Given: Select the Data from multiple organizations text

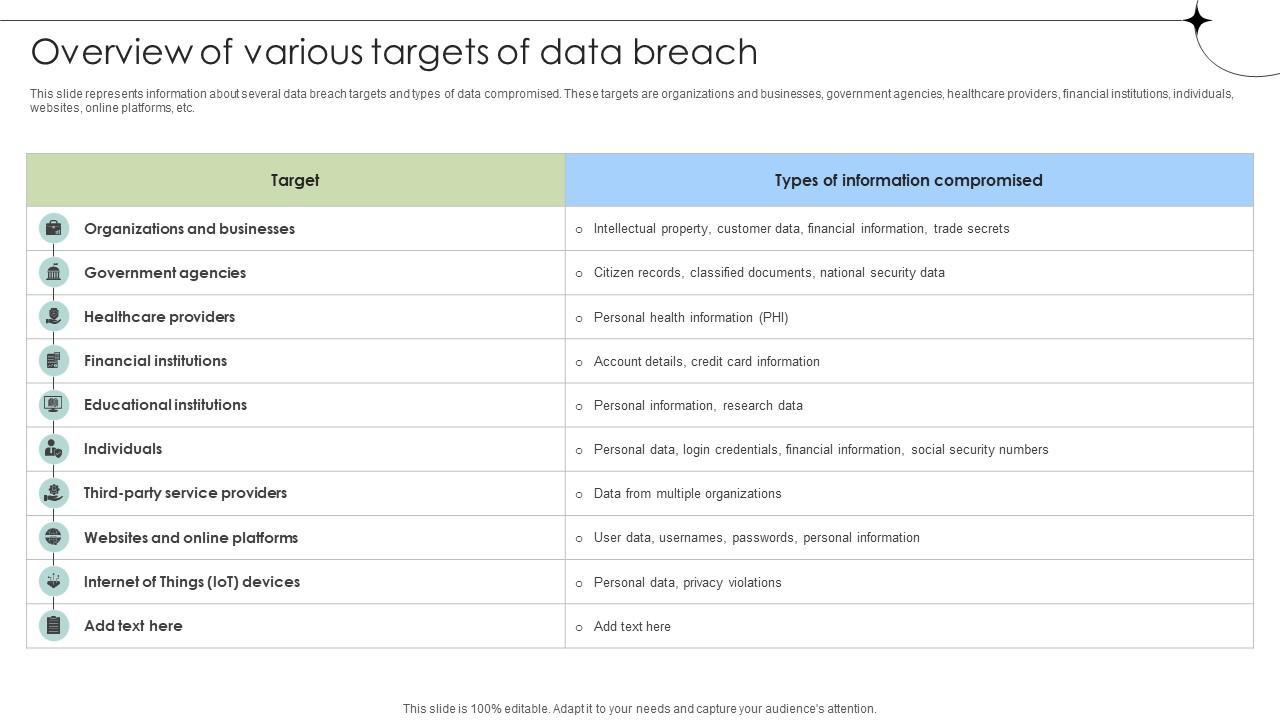Looking at the screenshot, I should 688,494.
